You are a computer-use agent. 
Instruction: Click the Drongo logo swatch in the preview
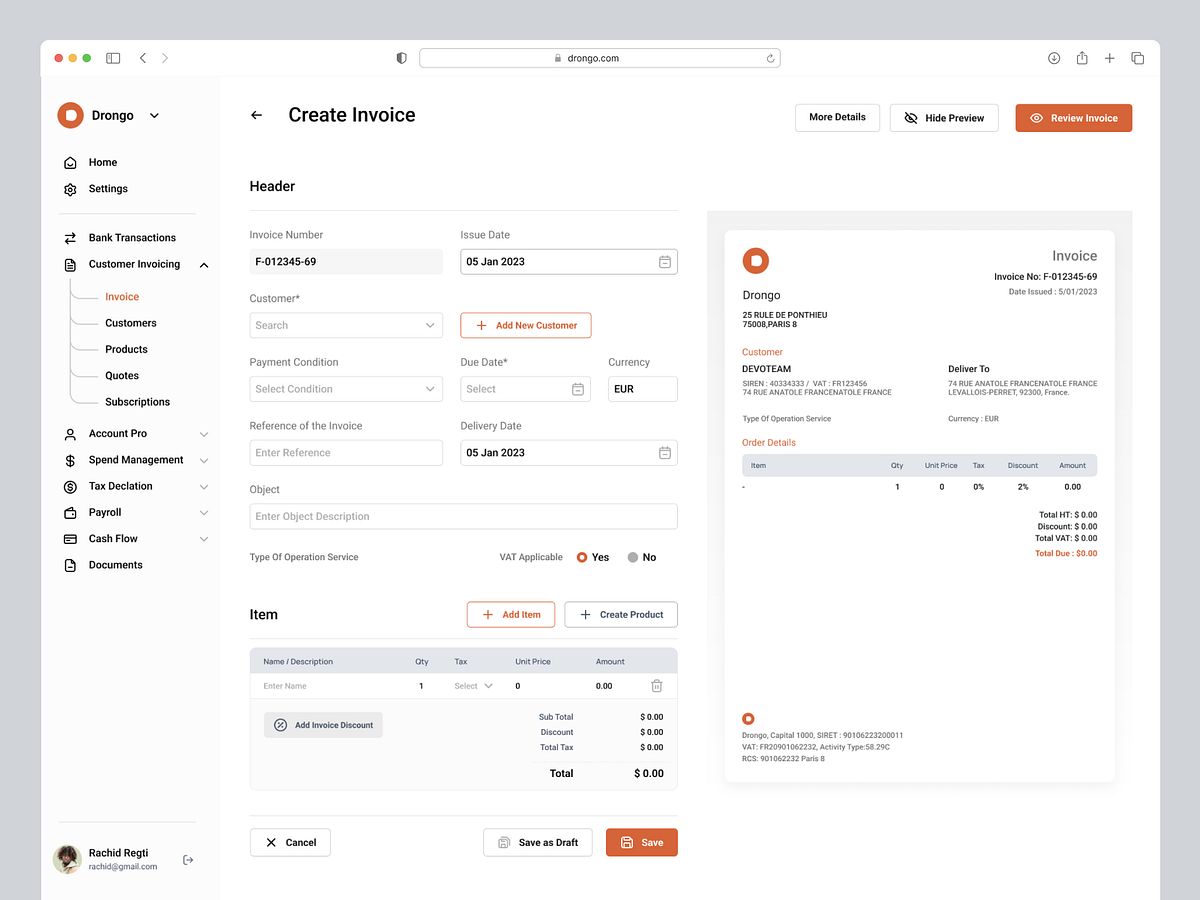755,260
